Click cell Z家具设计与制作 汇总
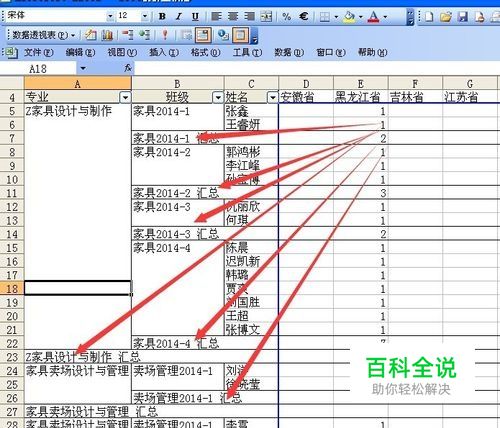This screenshot has width=500, height=428. click(83, 357)
